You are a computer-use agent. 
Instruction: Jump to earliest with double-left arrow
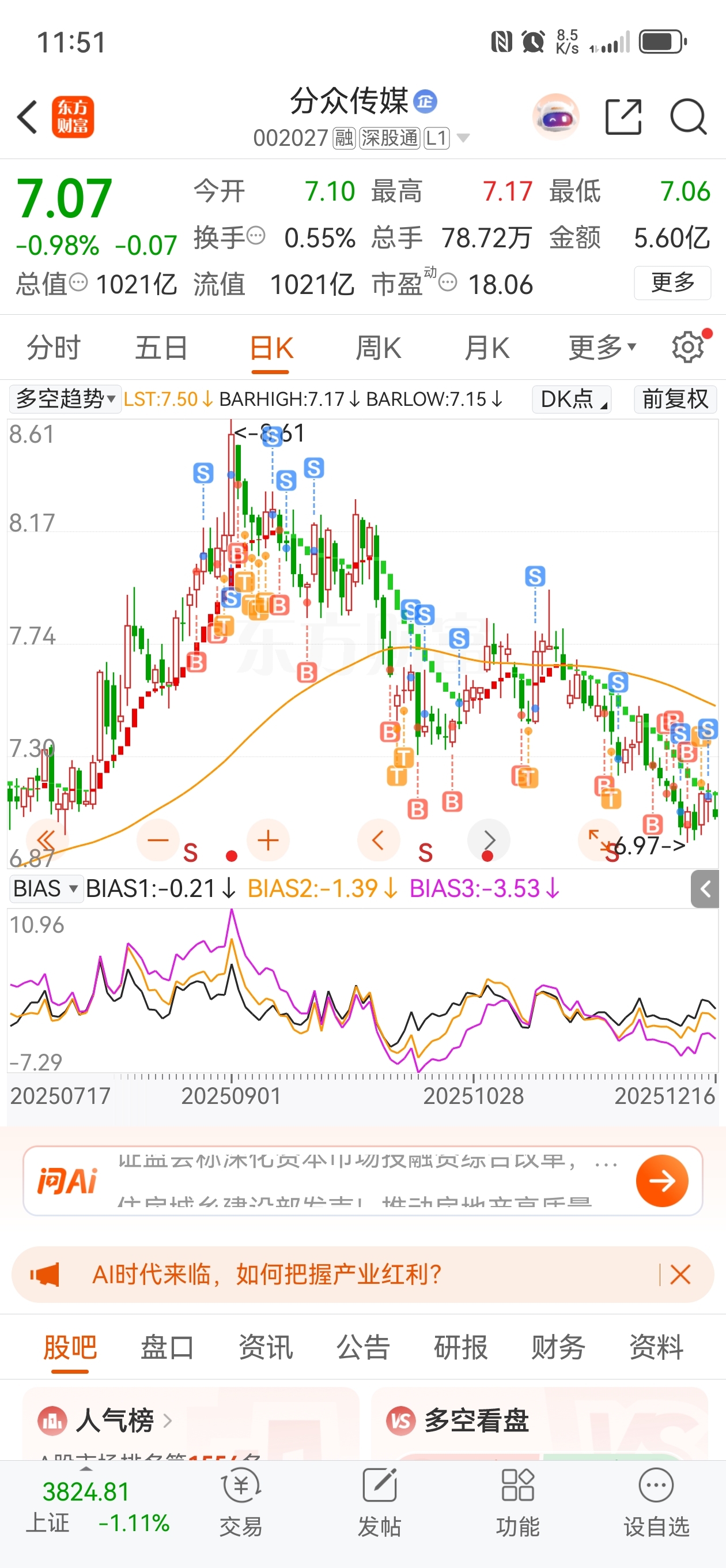pos(47,840)
